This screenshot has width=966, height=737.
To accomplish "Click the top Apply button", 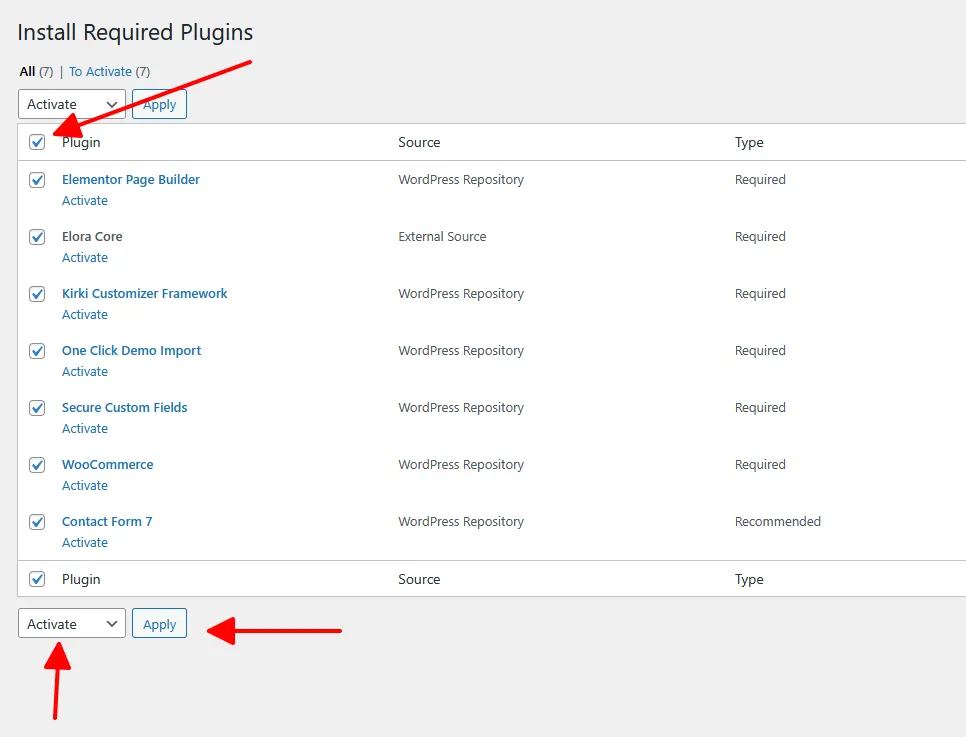I will coord(159,104).
